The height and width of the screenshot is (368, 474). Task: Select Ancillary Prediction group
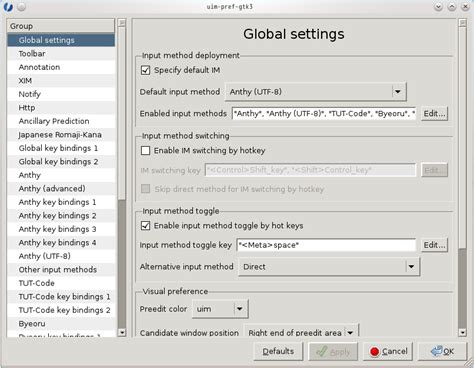pos(61,121)
